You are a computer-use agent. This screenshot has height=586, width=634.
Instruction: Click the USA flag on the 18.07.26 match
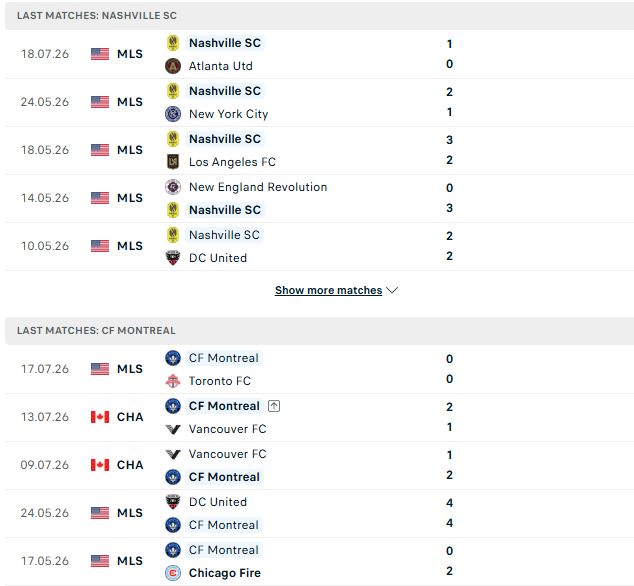100,54
